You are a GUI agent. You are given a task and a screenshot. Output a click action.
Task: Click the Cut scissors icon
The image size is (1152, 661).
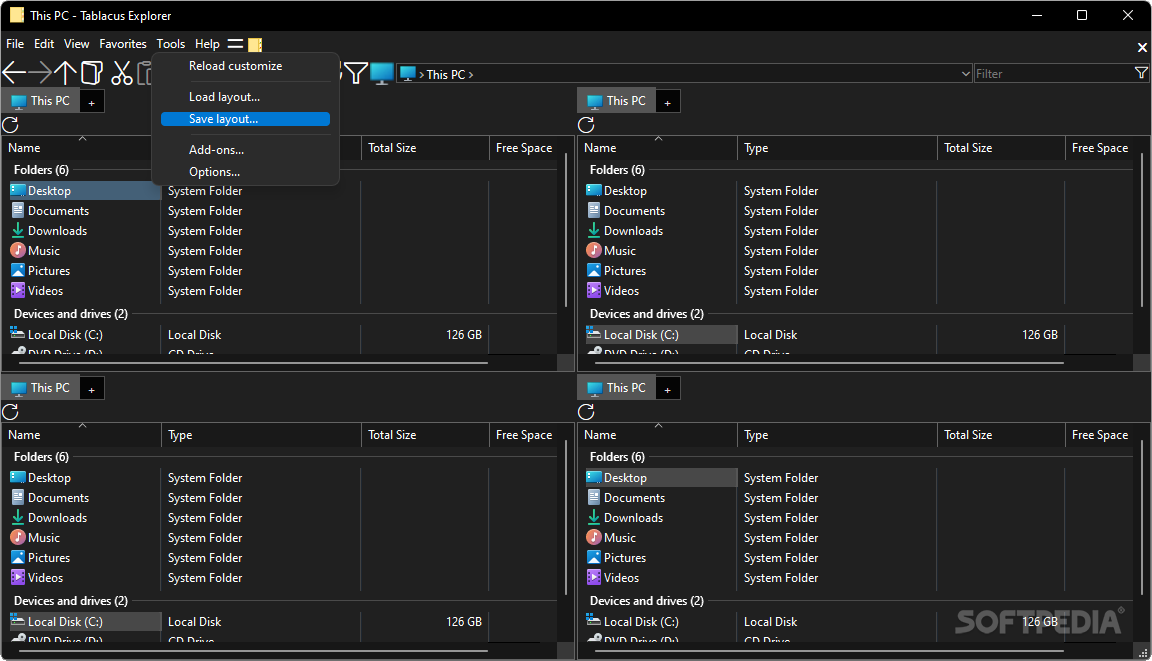122,73
